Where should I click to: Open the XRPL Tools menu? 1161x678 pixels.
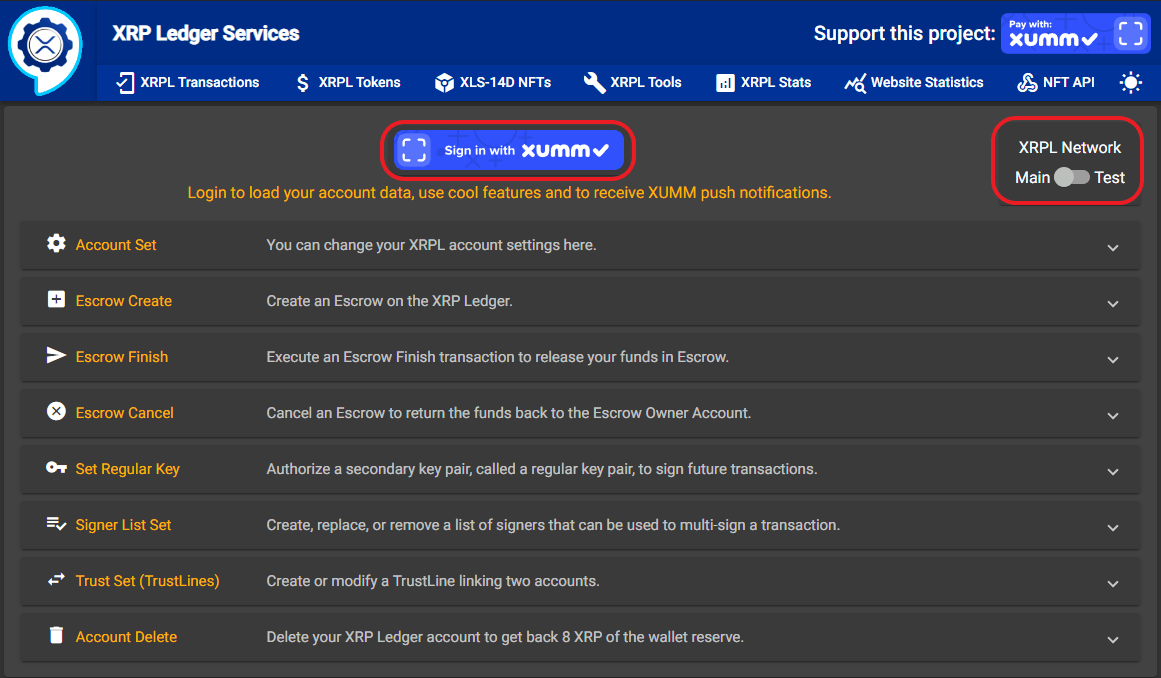(632, 83)
